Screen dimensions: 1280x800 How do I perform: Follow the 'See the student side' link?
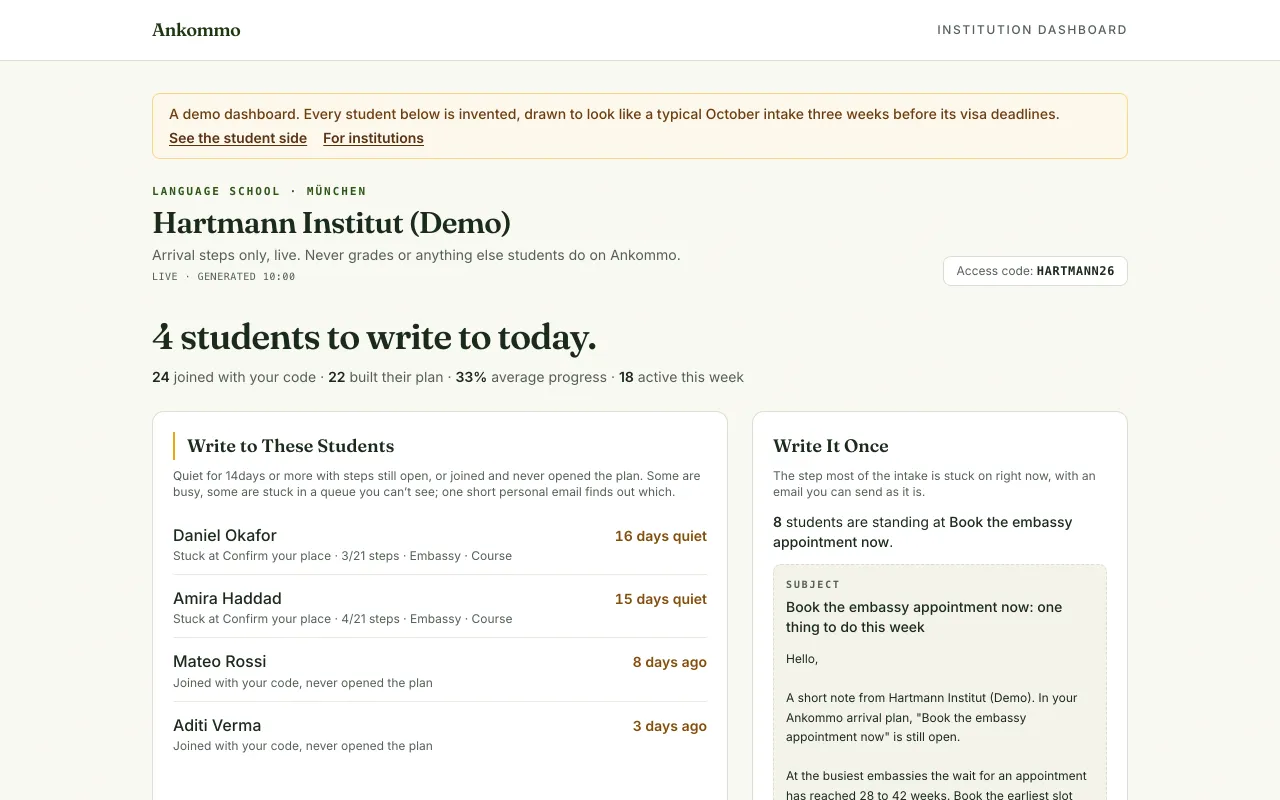click(x=238, y=138)
